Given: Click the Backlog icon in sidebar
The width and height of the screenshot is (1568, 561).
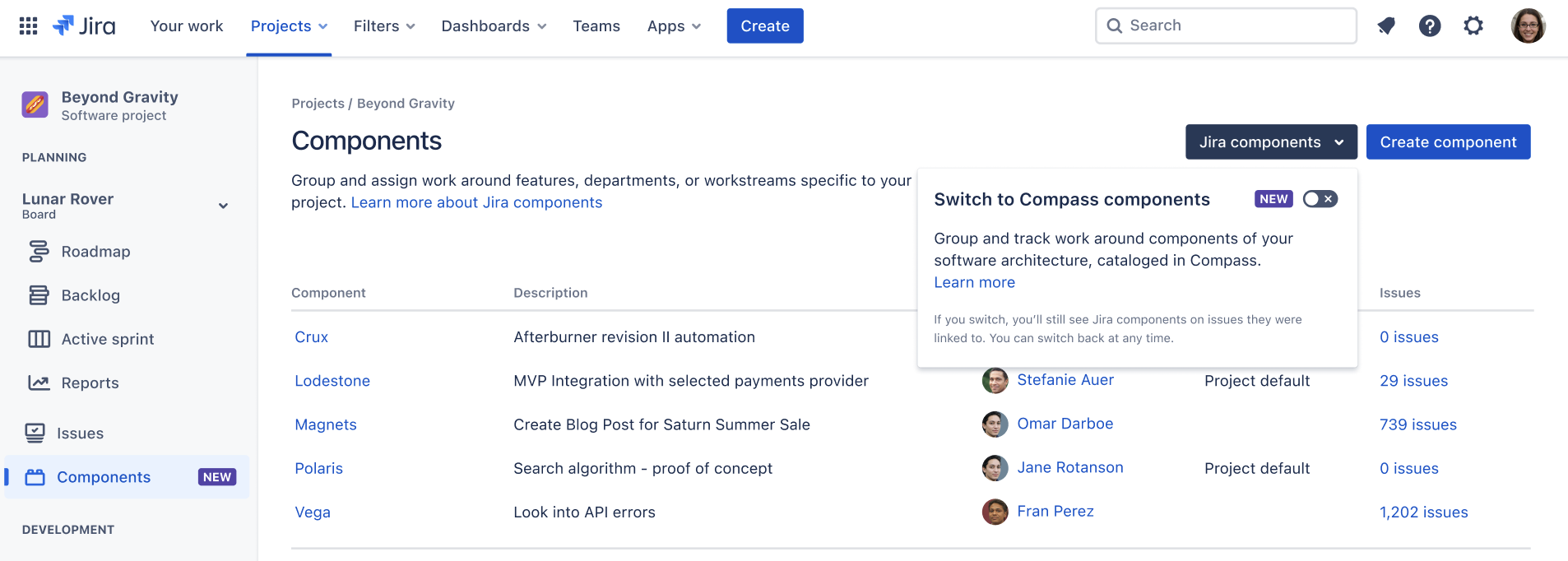Looking at the screenshot, I should click(x=39, y=294).
